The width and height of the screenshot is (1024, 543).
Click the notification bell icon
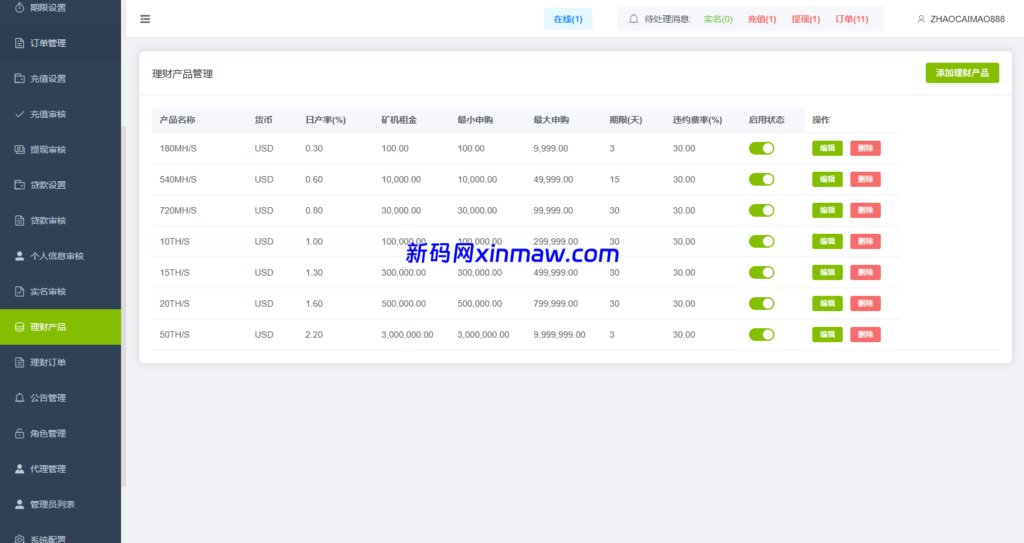click(633, 19)
